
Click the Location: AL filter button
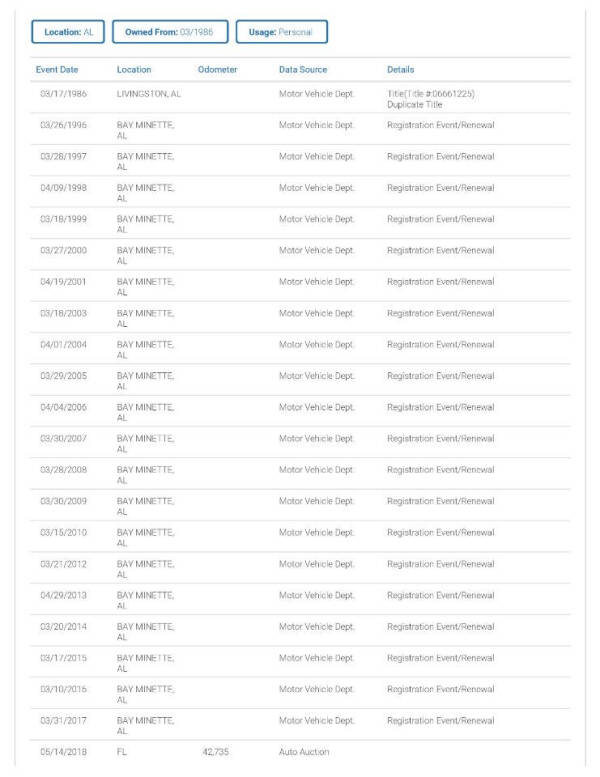coord(68,32)
